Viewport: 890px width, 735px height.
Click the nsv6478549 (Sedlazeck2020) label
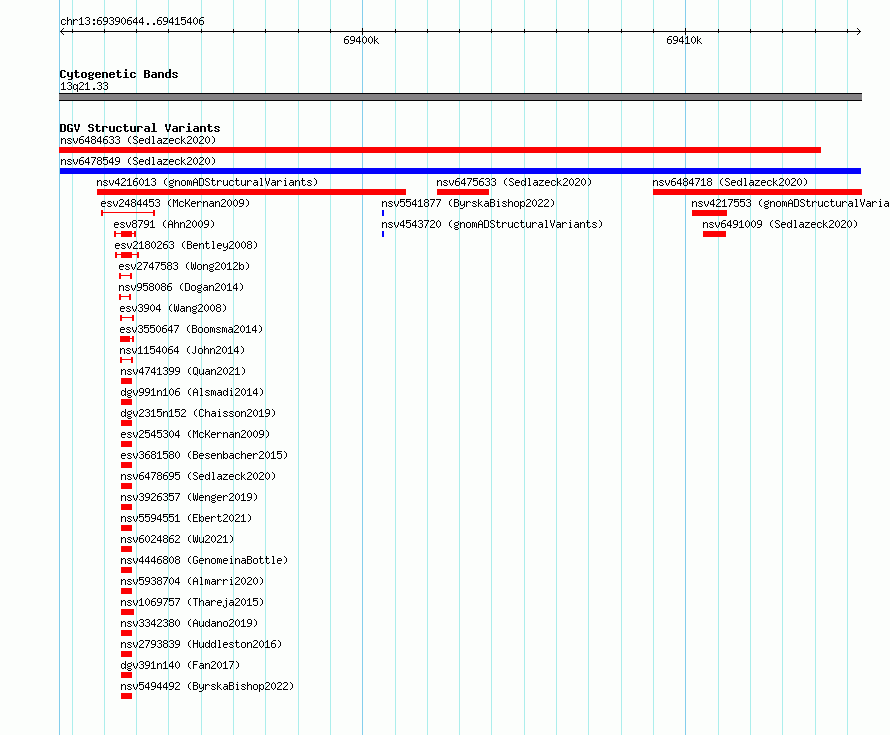tap(138, 161)
